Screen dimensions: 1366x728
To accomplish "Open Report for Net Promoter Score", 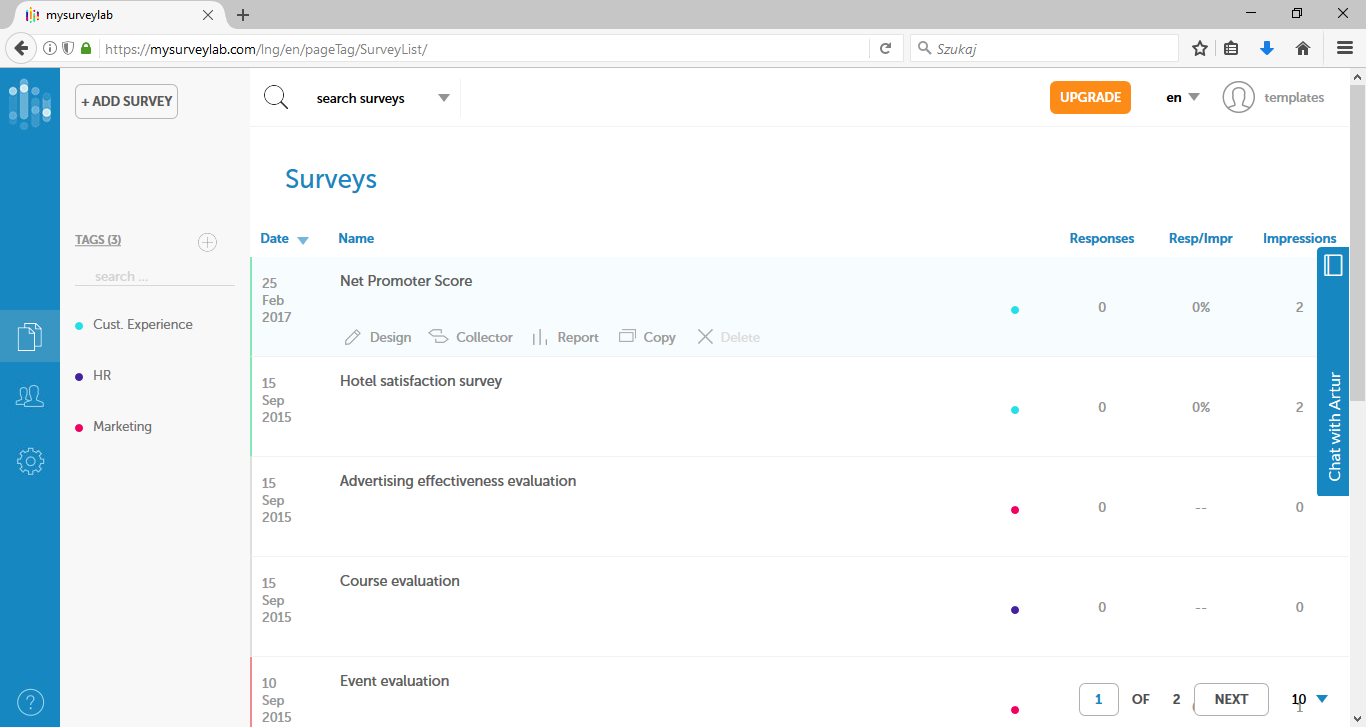I will click(566, 337).
